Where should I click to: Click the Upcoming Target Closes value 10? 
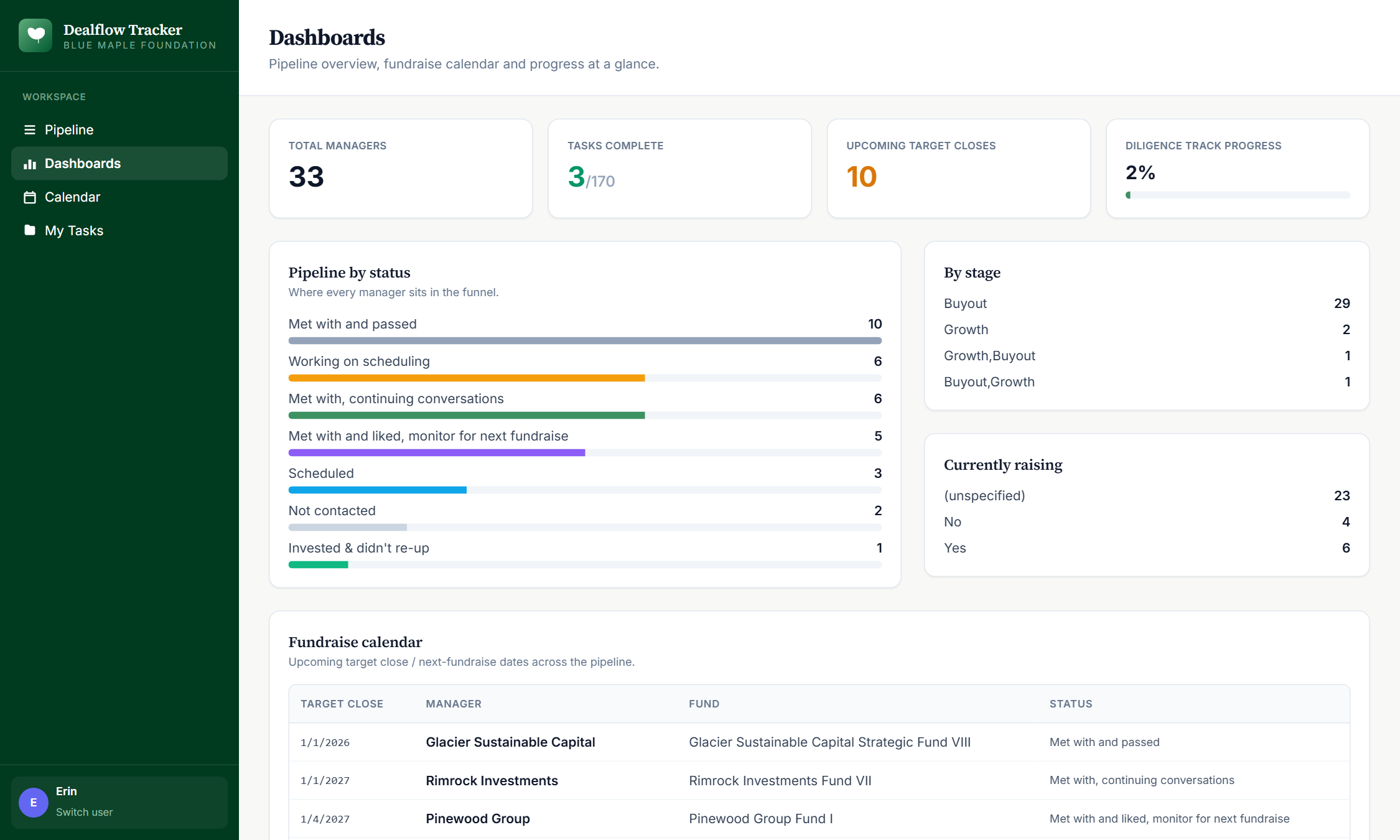(x=862, y=177)
